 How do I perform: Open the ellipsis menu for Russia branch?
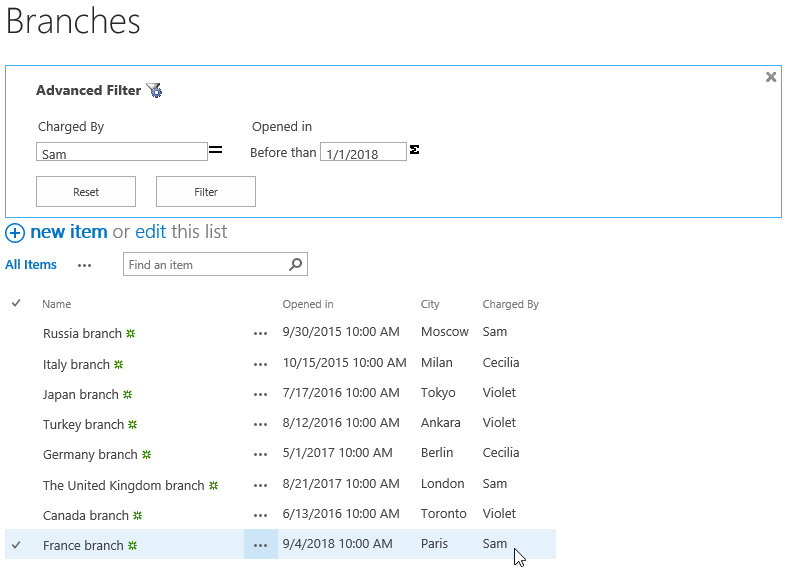[260, 334]
